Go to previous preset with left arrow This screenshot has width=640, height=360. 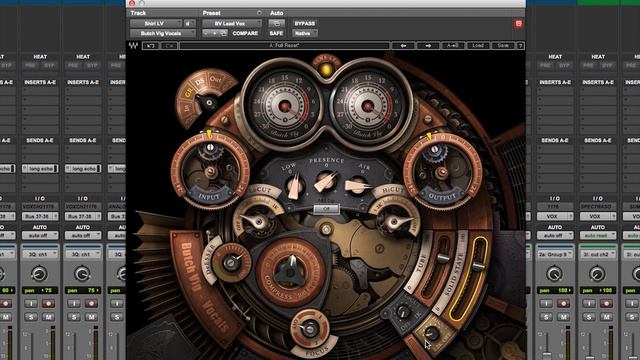pyautogui.click(x=403, y=46)
